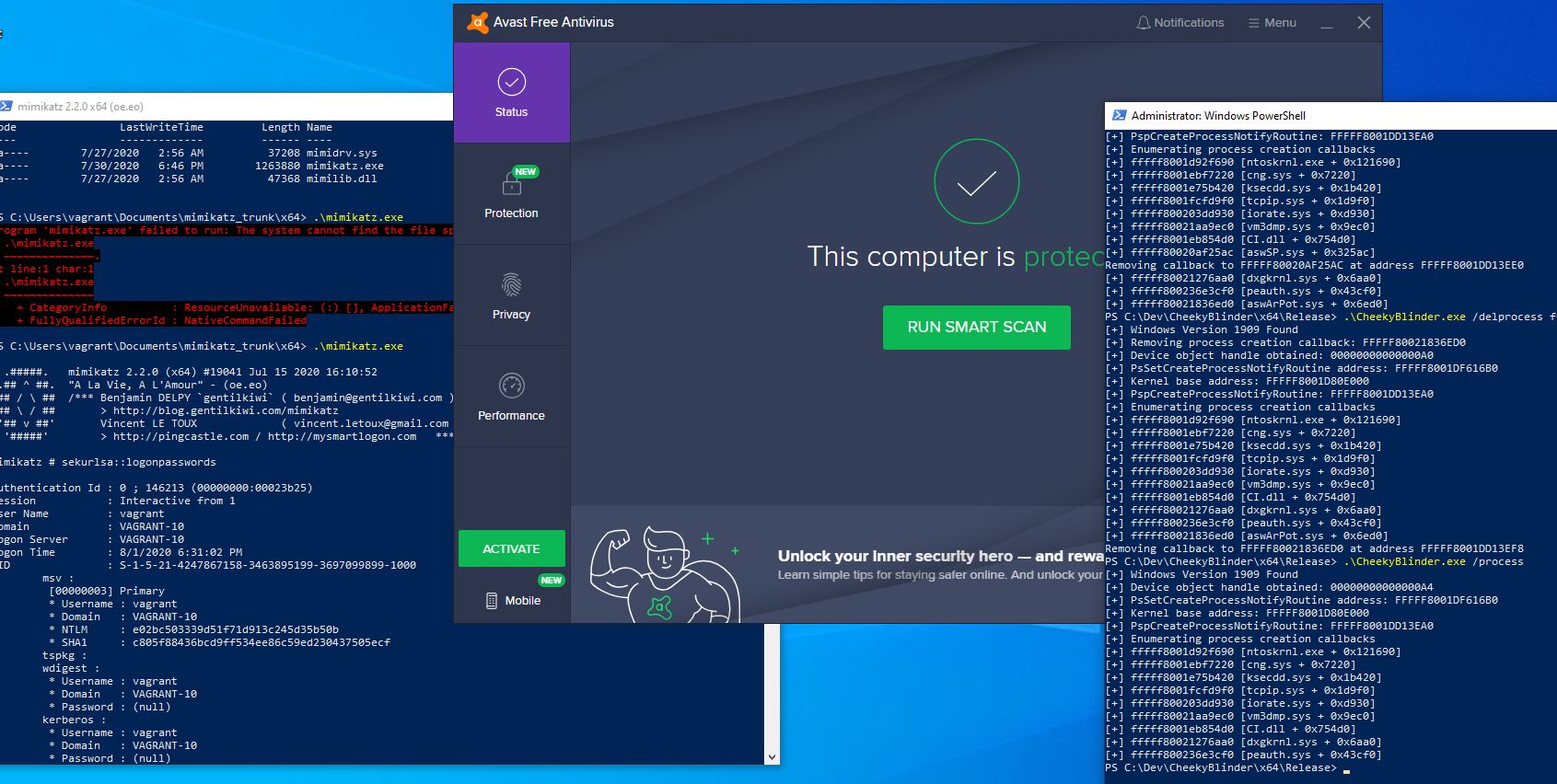This screenshot has width=1557, height=784.
Task: Click 'Removing callback to FFFFF80020AF25AC' line
Action: click(x=1314, y=265)
